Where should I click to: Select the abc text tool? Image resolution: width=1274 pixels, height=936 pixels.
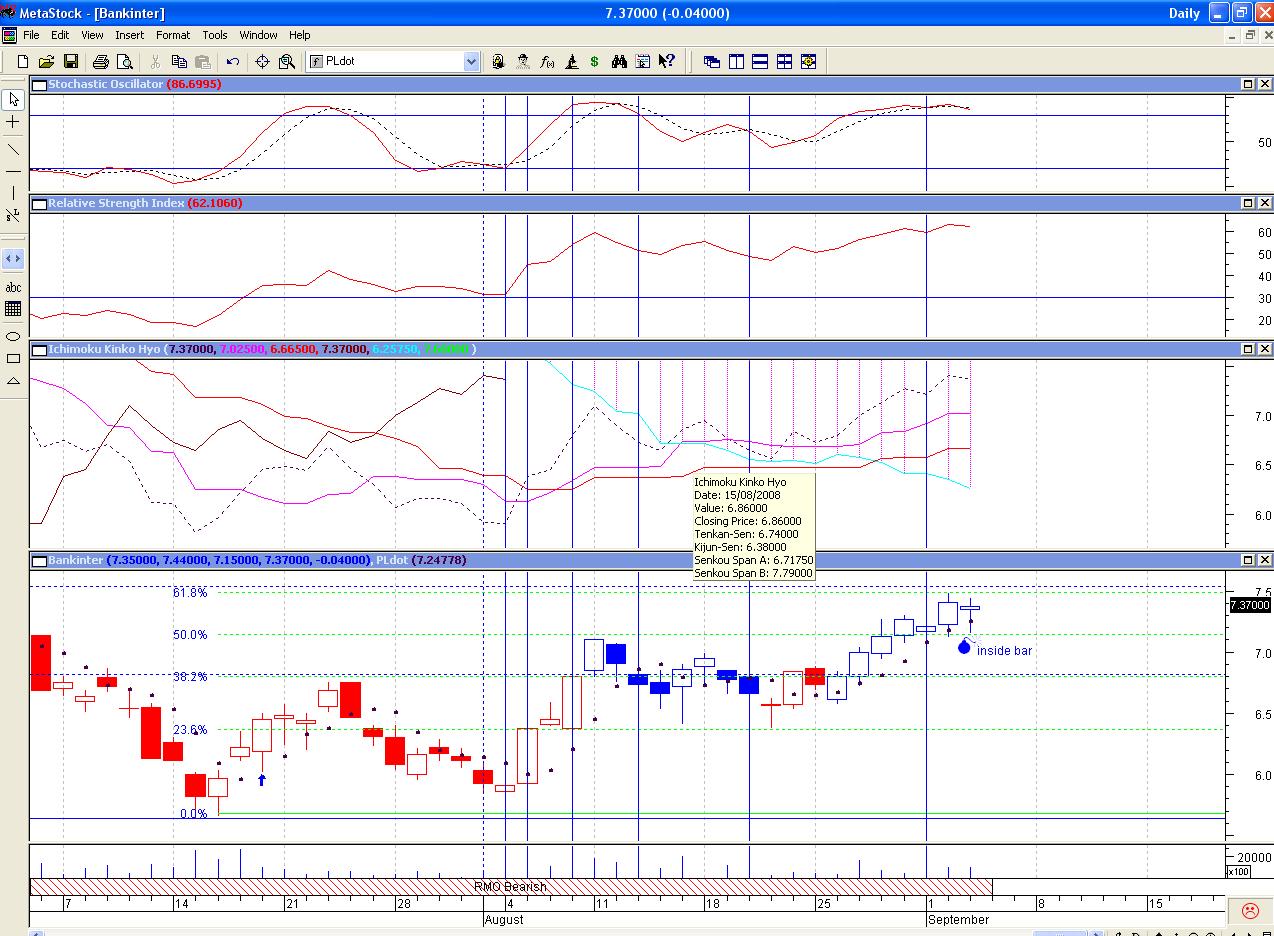13,287
